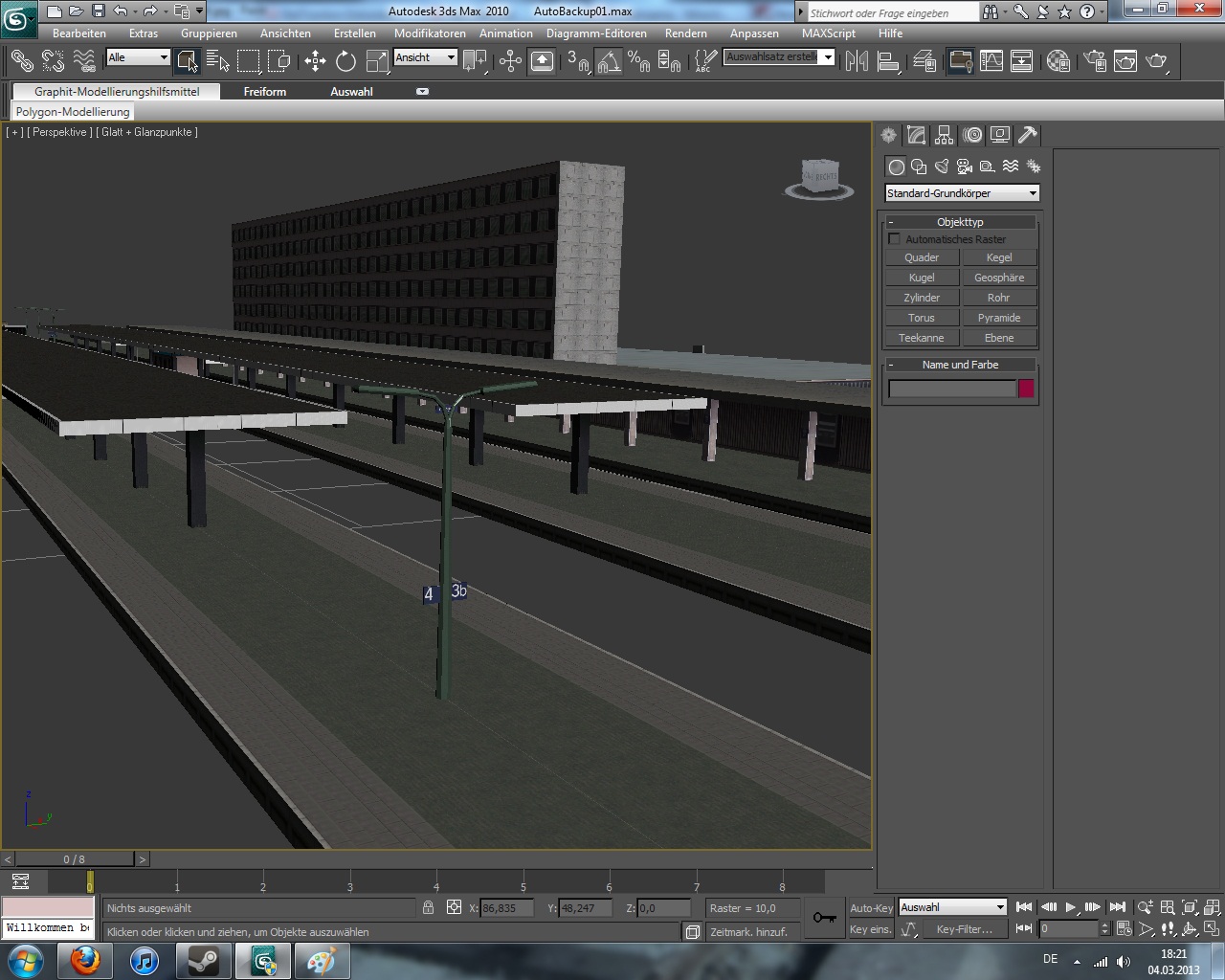Switch to the Freiform tab
Image resolution: width=1225 pixels, height=980 pixels.
pyautogui.click(x=265, y=92)
